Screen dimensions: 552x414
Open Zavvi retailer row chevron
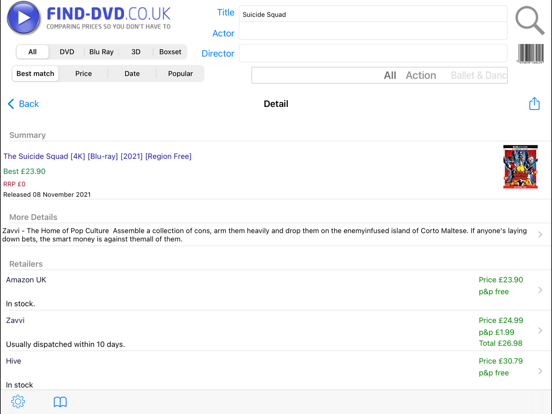click(540, 331)
